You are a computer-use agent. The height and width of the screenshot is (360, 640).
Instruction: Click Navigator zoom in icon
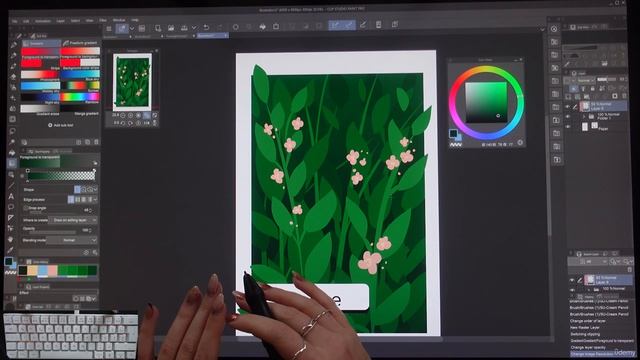point(131,116)
